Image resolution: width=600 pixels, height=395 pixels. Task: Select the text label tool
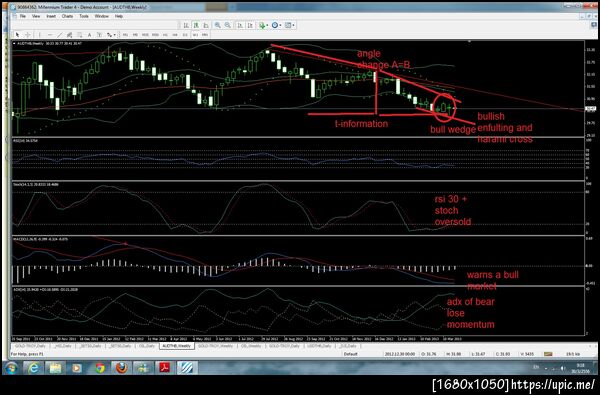click(99, 35)
